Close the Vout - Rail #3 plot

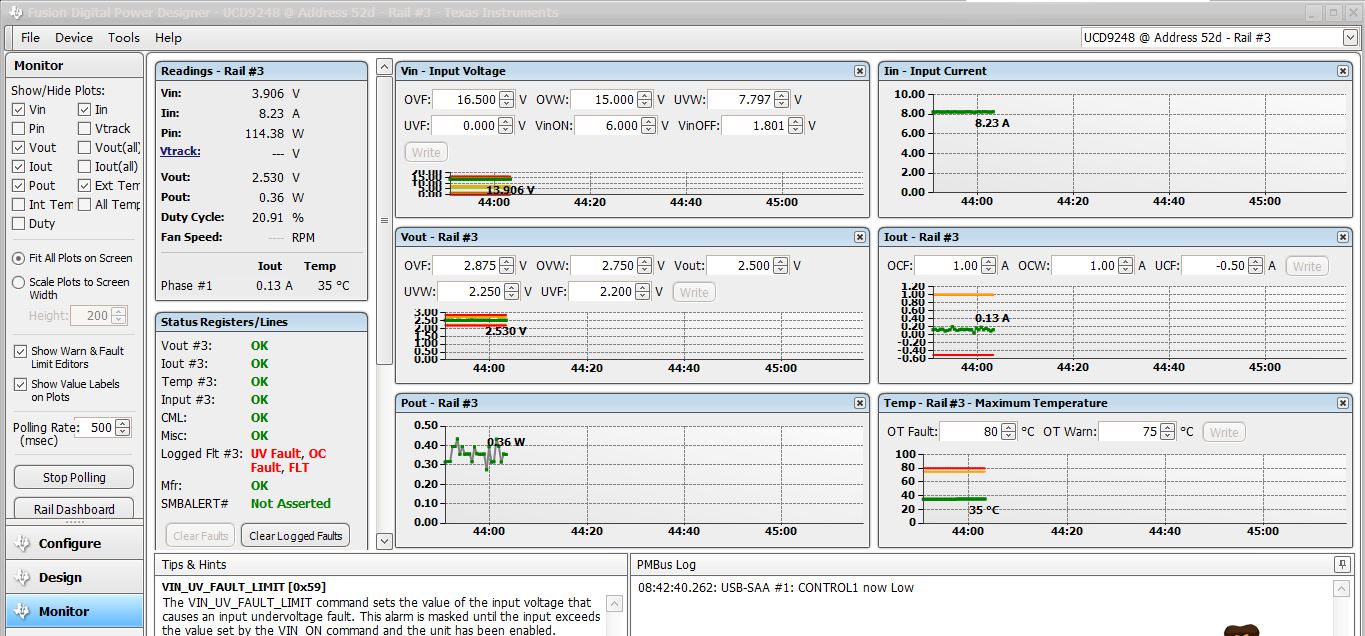(x=859, y=237)
